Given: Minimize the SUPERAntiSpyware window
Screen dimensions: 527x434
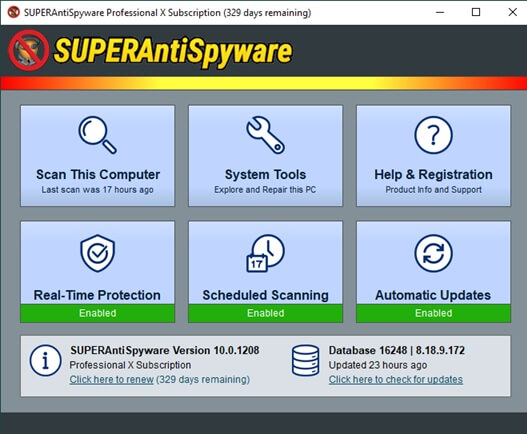Looking at the screenshot, I should [440, 12].
